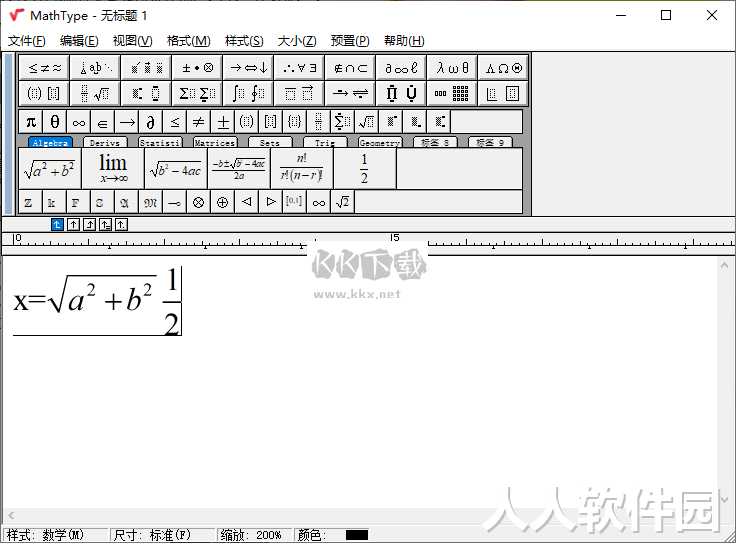
Task: Insert the right arrow symbol in small bar
Action: click(x=127, y=122)
